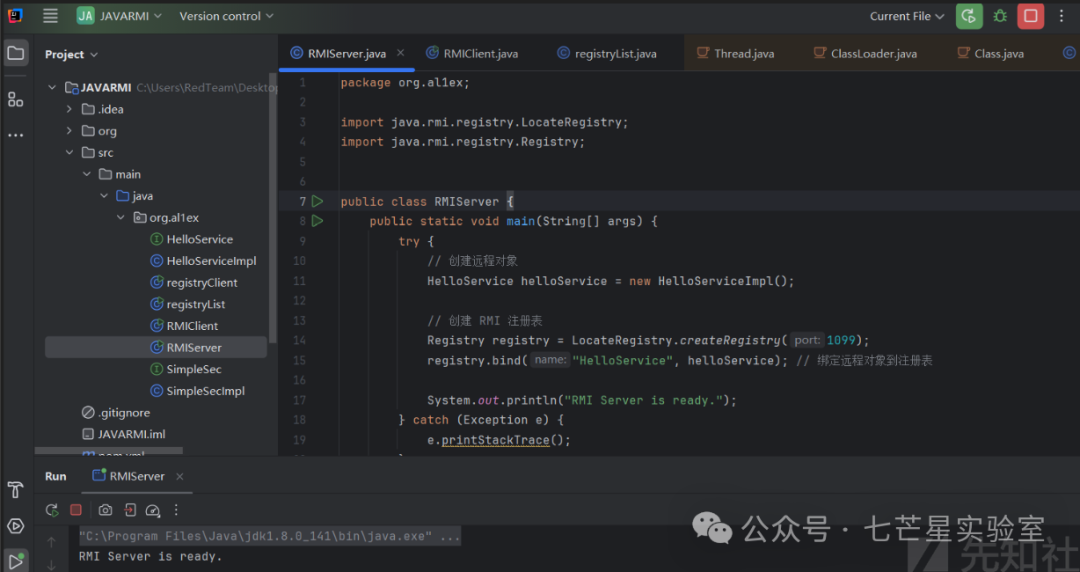Click the project tree horizontal scrollbar
The height and width of the screenshot is (572, 1080).
[x=109, y=451]
